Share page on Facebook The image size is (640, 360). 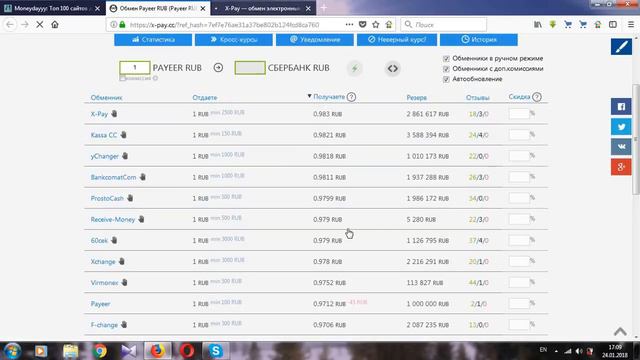(621, 107)
